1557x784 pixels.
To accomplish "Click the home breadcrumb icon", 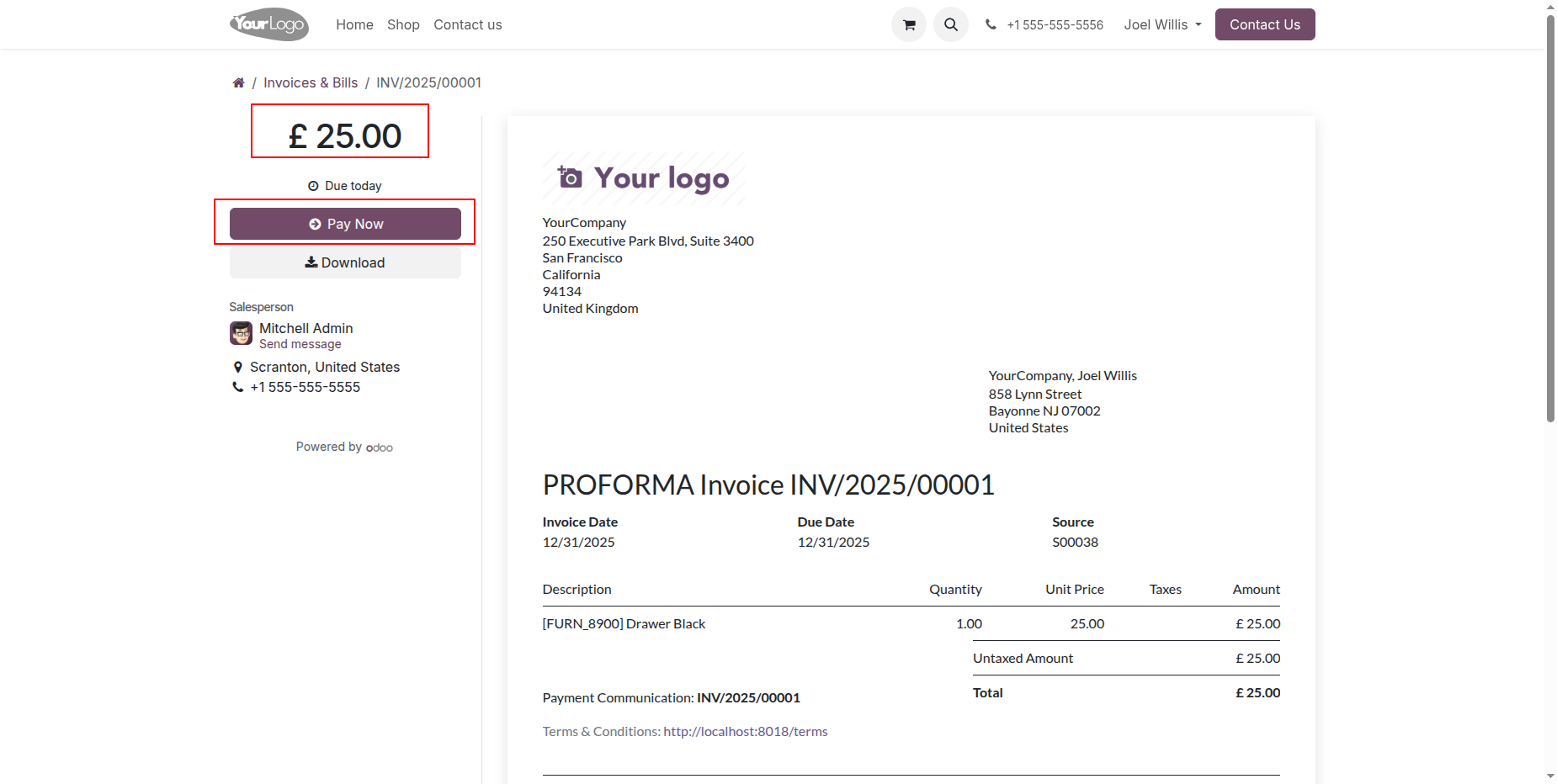I will [239, 82].
